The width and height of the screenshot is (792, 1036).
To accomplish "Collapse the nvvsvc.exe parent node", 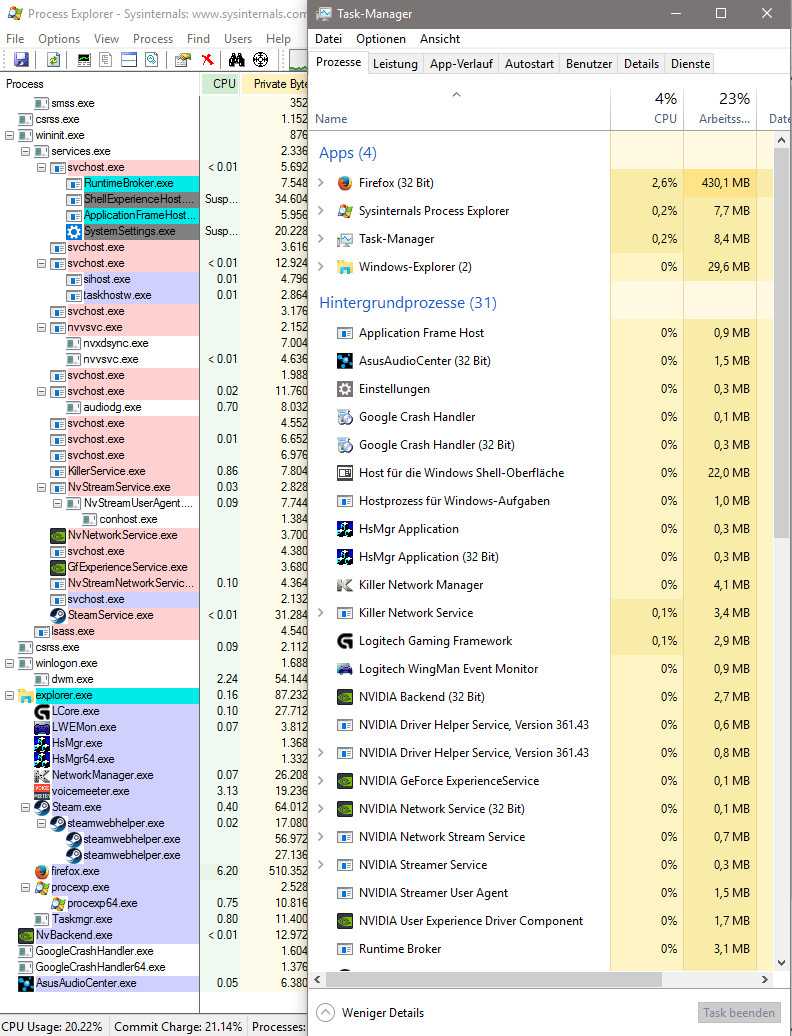I will point(41,327).
